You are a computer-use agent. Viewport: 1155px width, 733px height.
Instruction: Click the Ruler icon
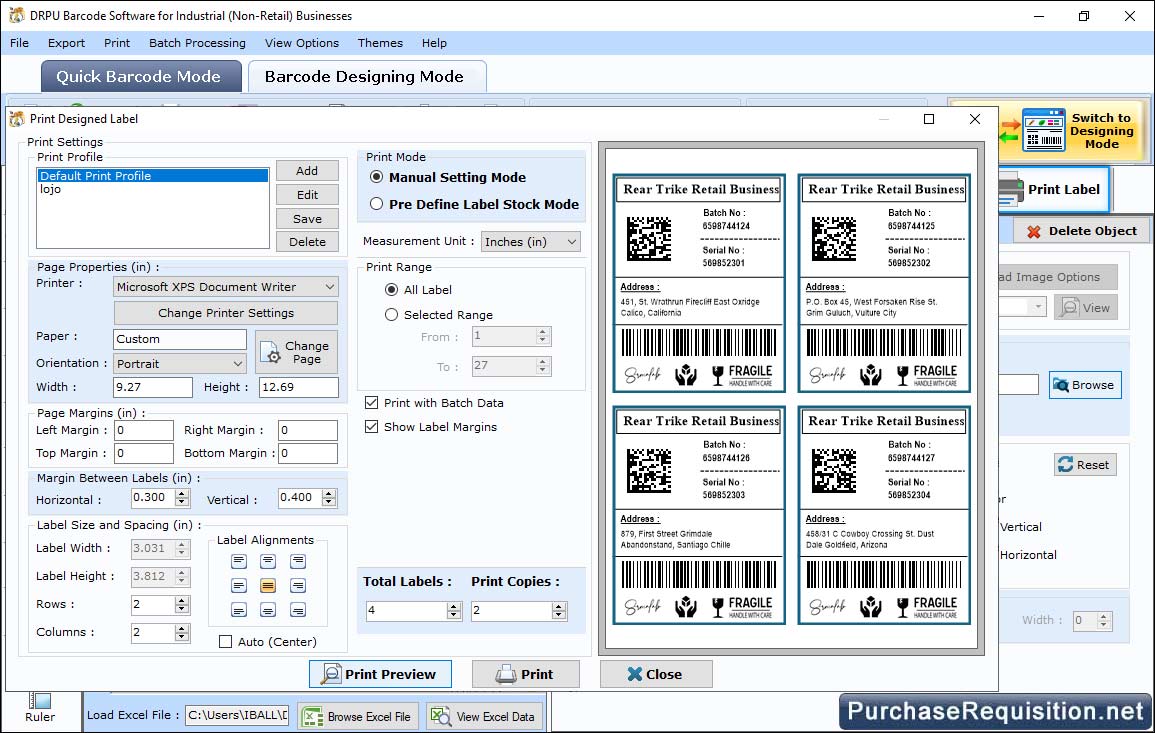click(40, 701)
